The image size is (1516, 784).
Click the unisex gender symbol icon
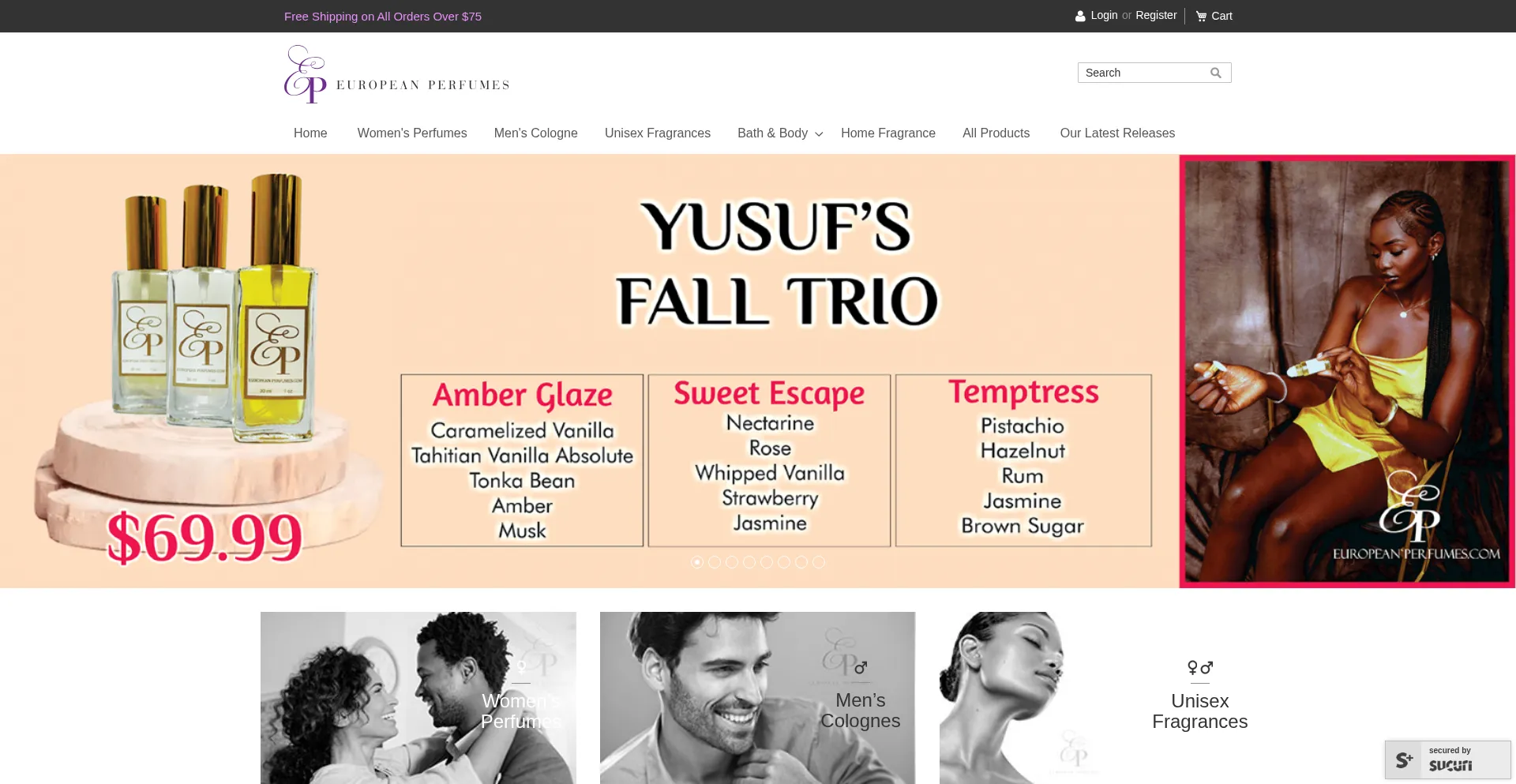pyautogui.click(x=1200, y=668)
